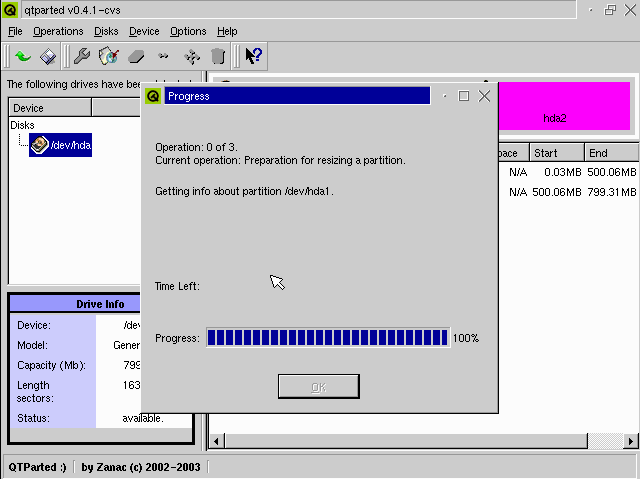
Task: Click 'by Zanac (c) 2002-2003' status text
Action: coord(141,467)
